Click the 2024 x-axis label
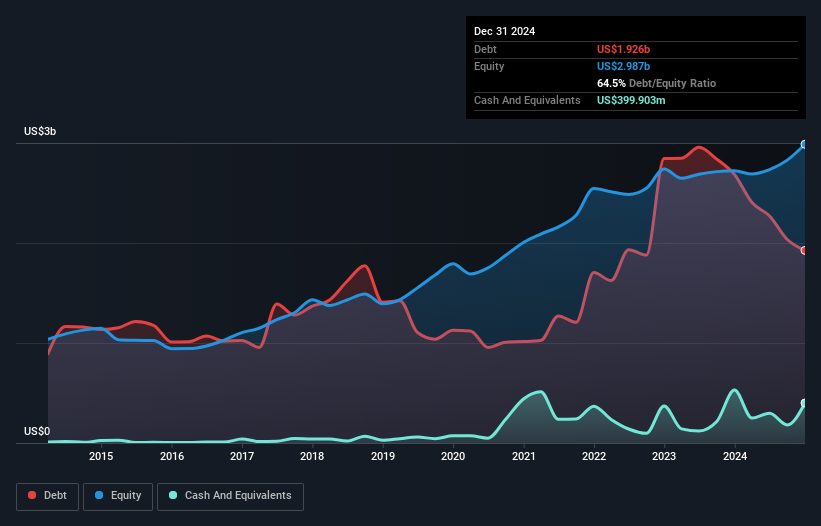The width and height of the screenshot is (821, 526). [x=735, y=456]
